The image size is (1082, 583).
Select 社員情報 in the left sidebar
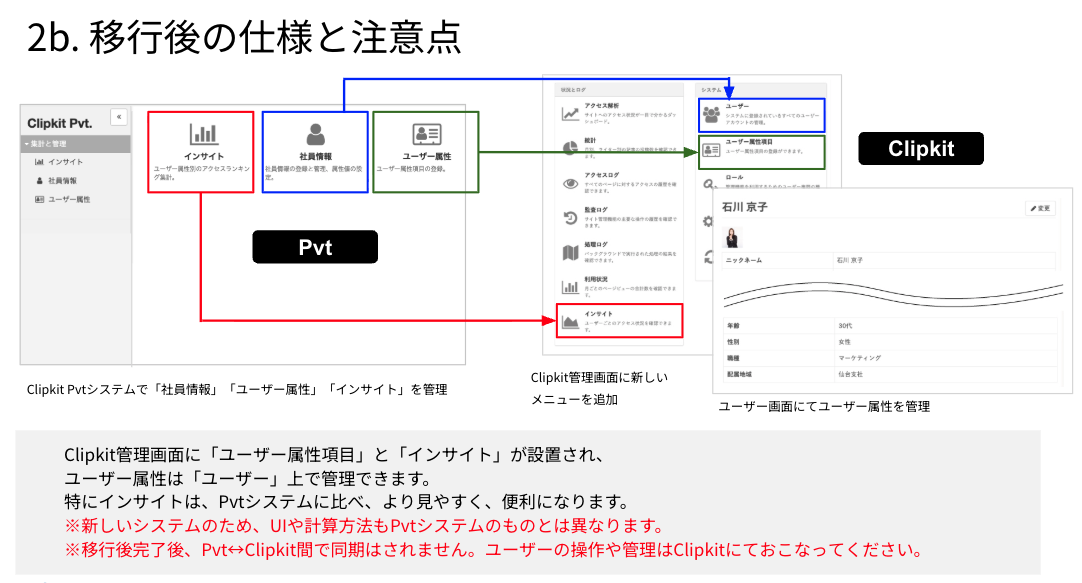[x=62, y=181]
